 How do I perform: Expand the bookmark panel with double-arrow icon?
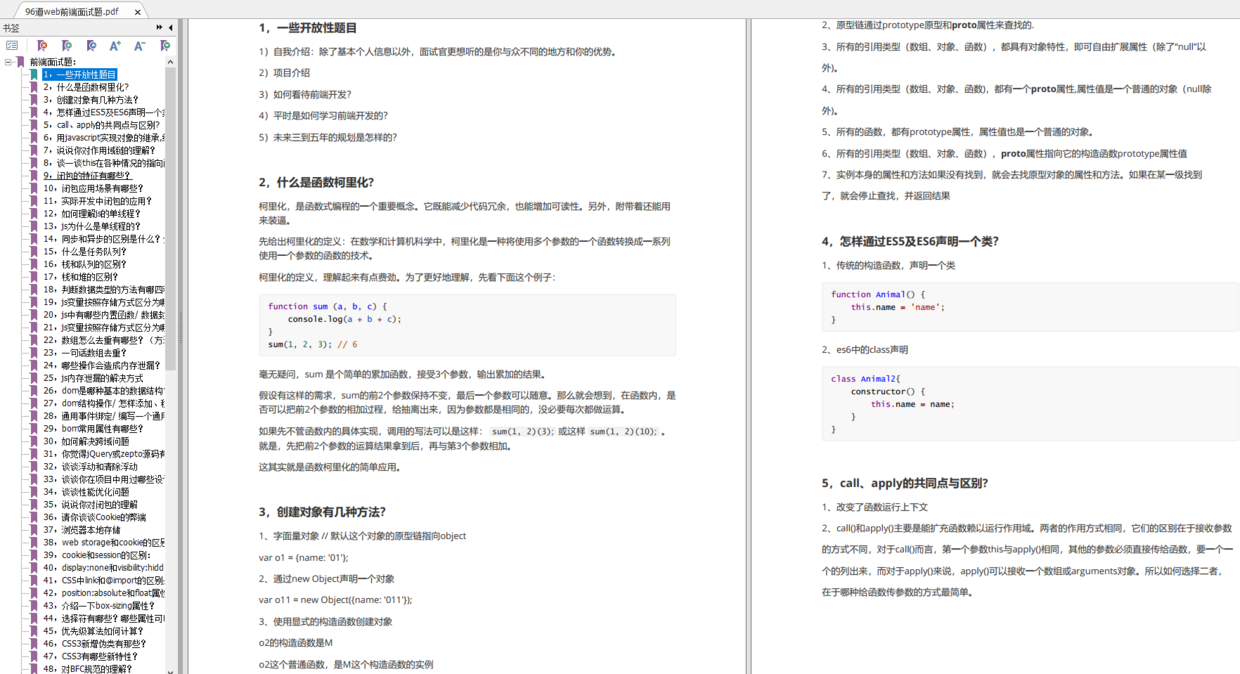coord(159,28)
